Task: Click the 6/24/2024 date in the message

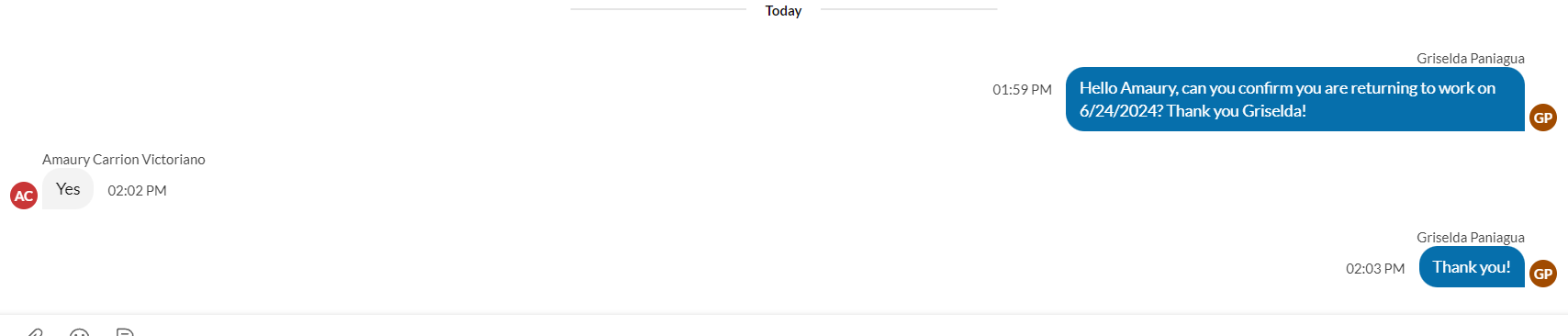Action: [x=1121, y=111]
